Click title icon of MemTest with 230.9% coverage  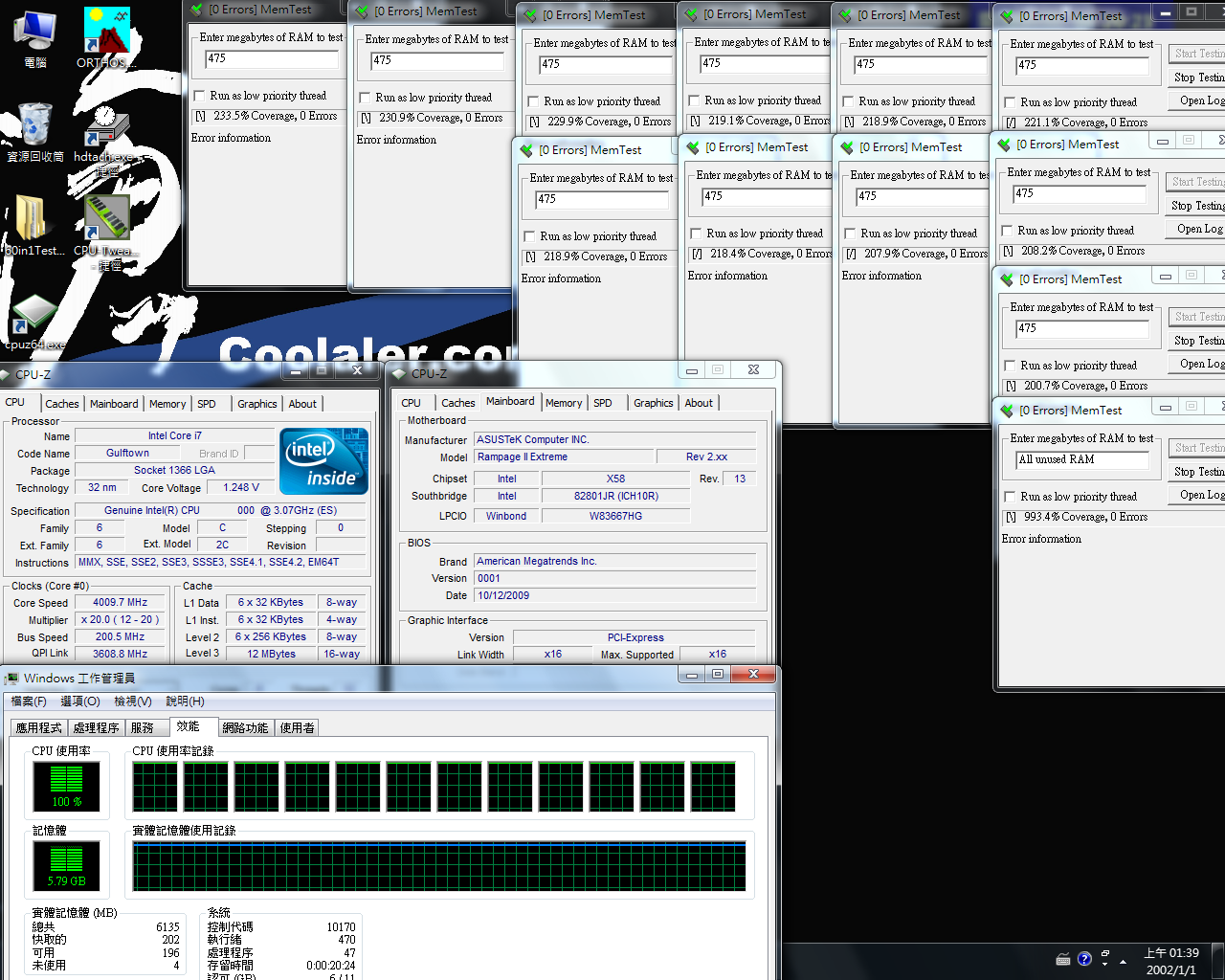pyautogui.click(x=362, y=11)
